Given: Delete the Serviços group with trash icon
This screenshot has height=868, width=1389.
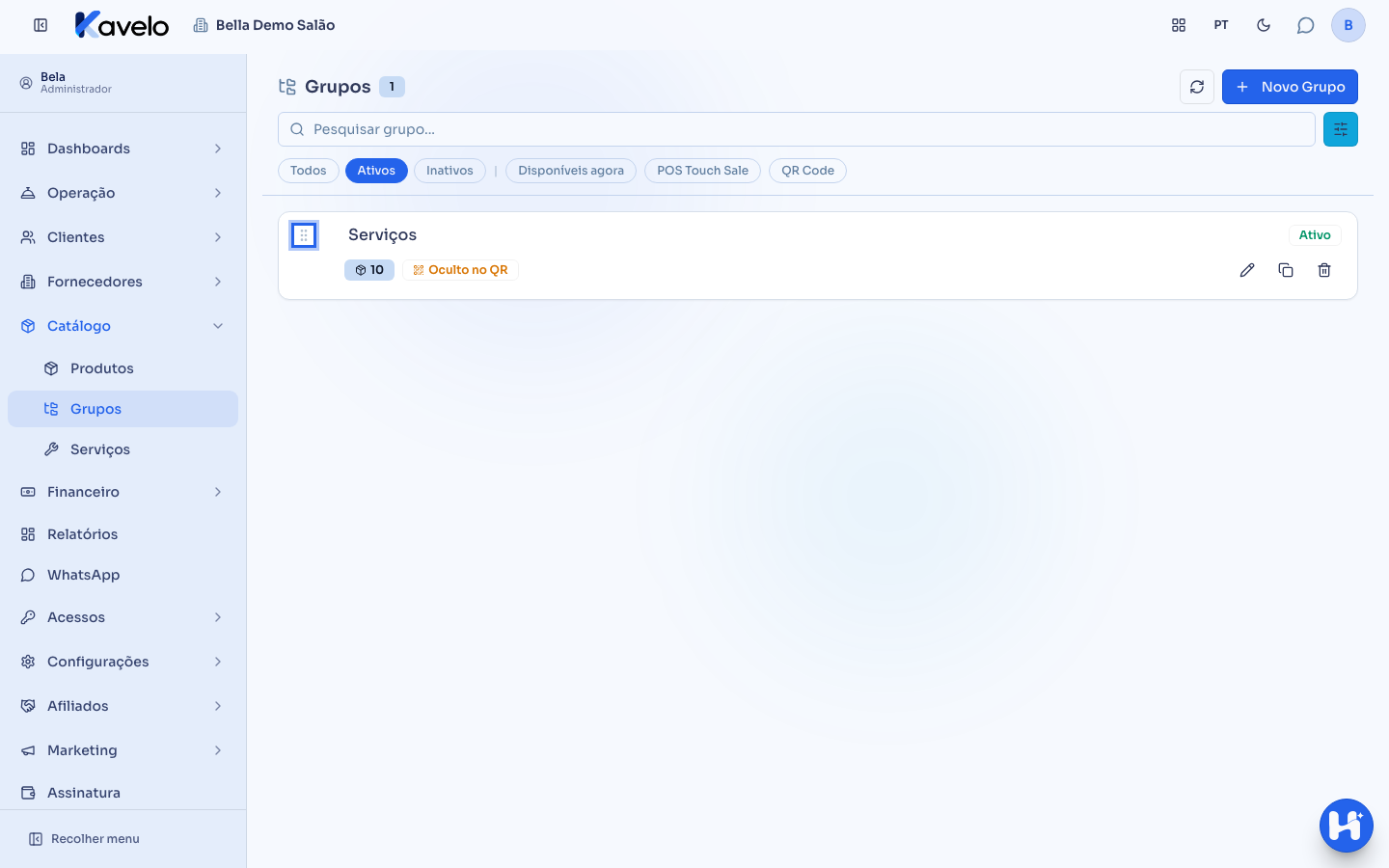Looking at the screenshot, I should point(1324,270).
